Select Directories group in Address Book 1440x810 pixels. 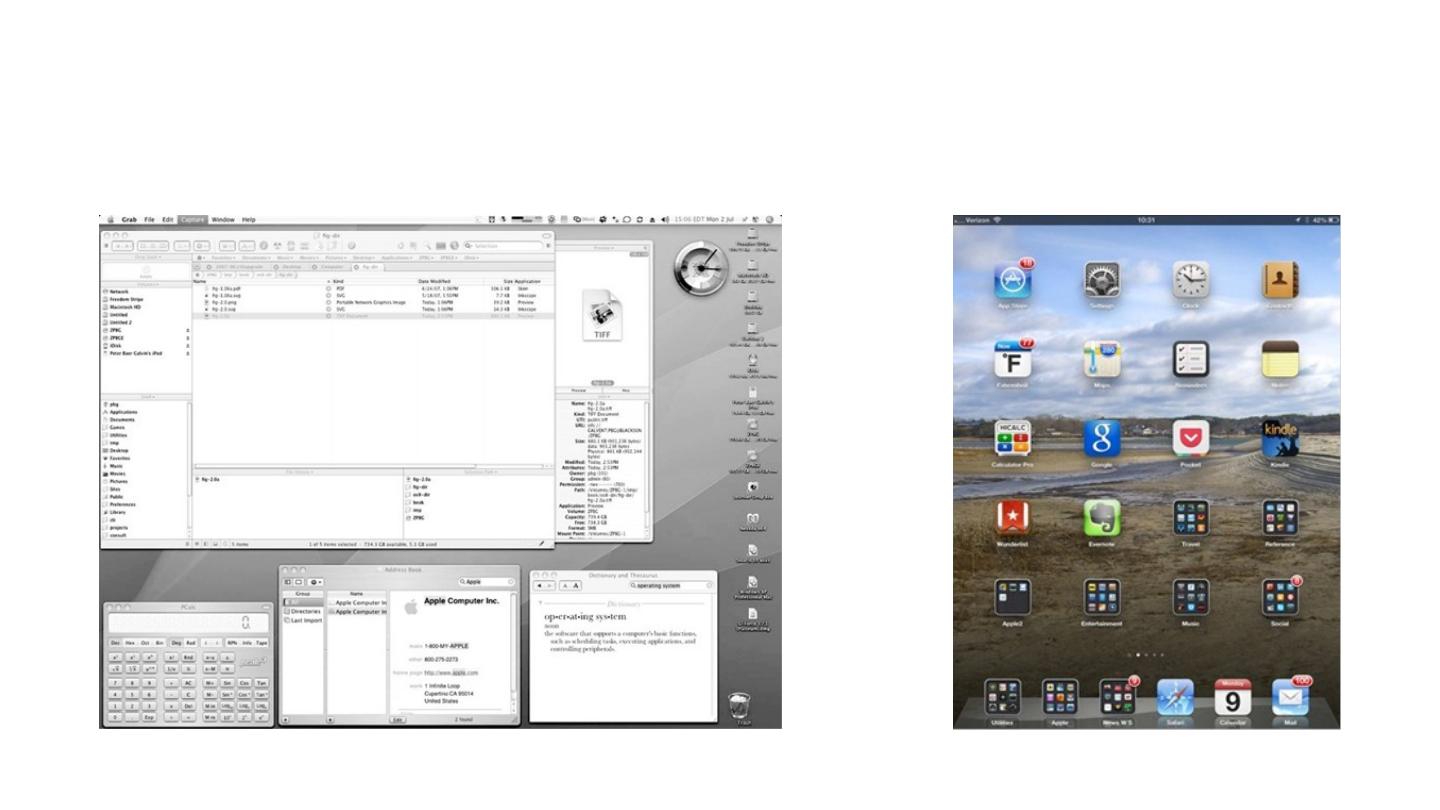(x=303, y=611)
